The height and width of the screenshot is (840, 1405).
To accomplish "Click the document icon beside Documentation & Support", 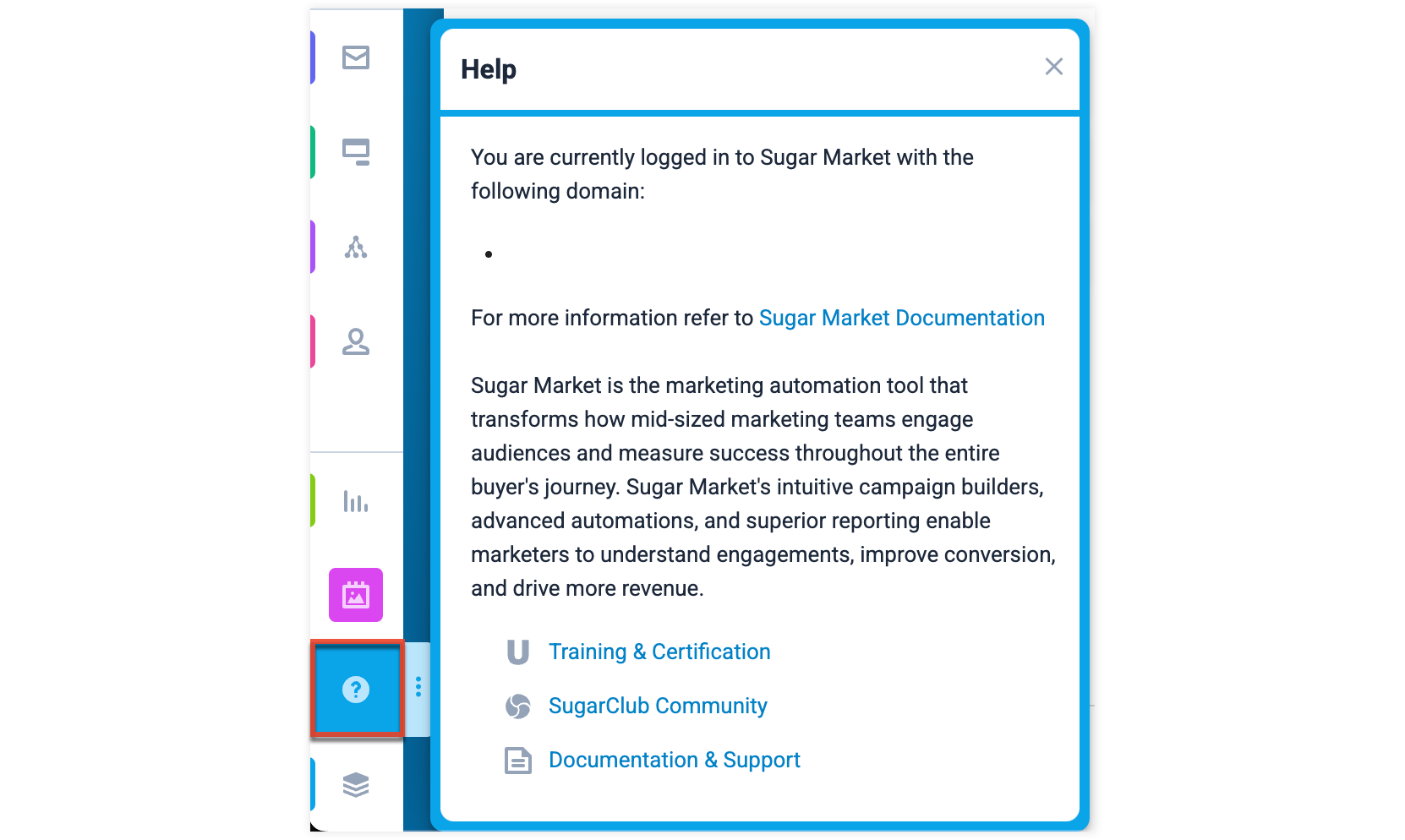I will 518,761.
